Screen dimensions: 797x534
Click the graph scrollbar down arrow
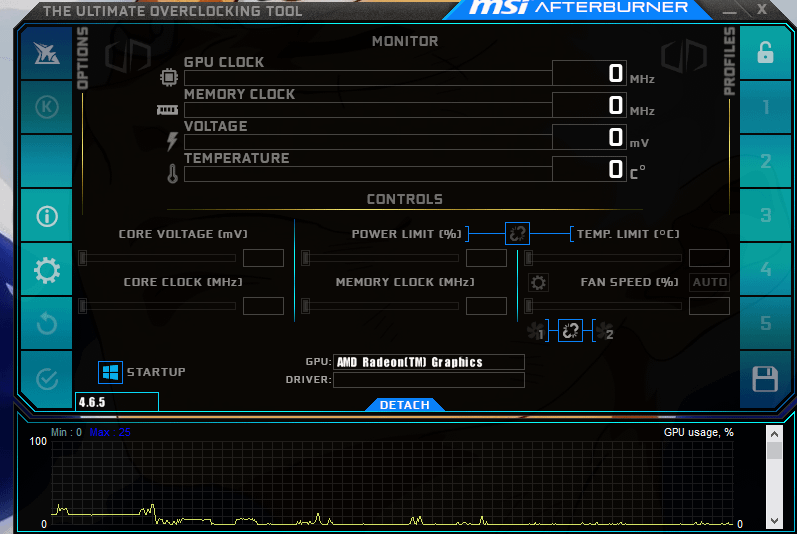point(774,521)
